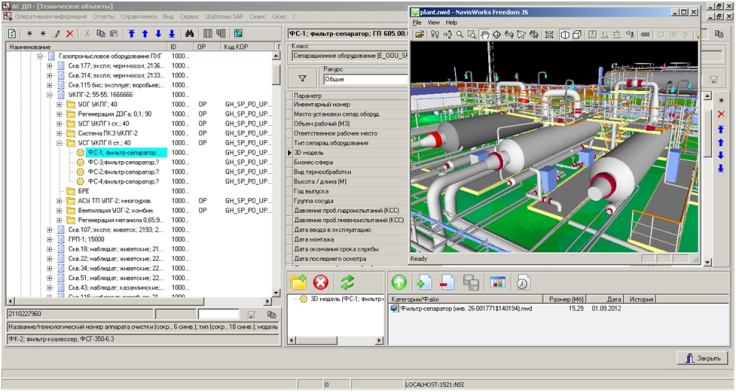Screen dimensions: 736x392
Task: Select the Pan hand tool in NavisWorks
Action: 484,34
